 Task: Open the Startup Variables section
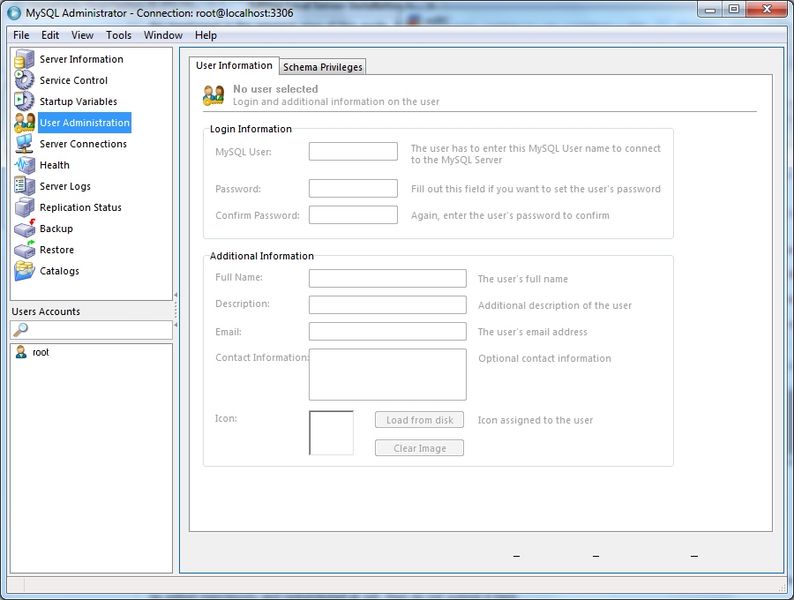tap(78, 101)
